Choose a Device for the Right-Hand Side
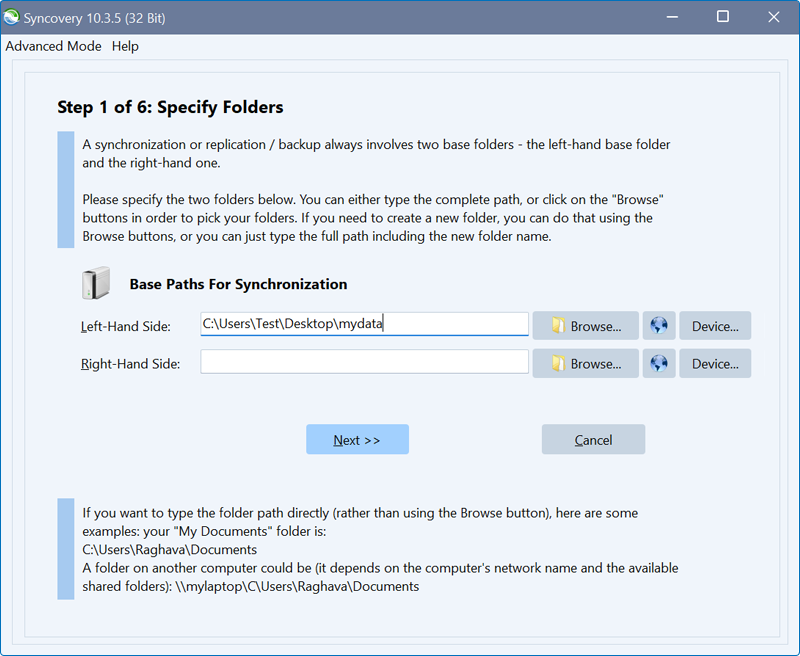 [715, 364]
